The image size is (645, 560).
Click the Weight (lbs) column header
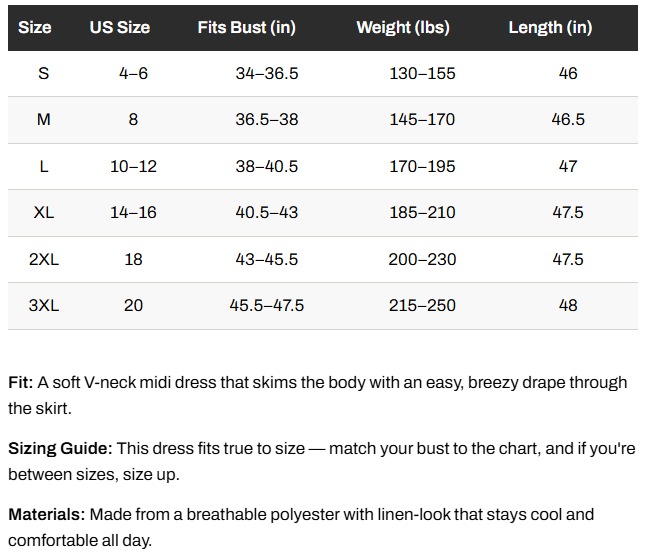(403, 28)
